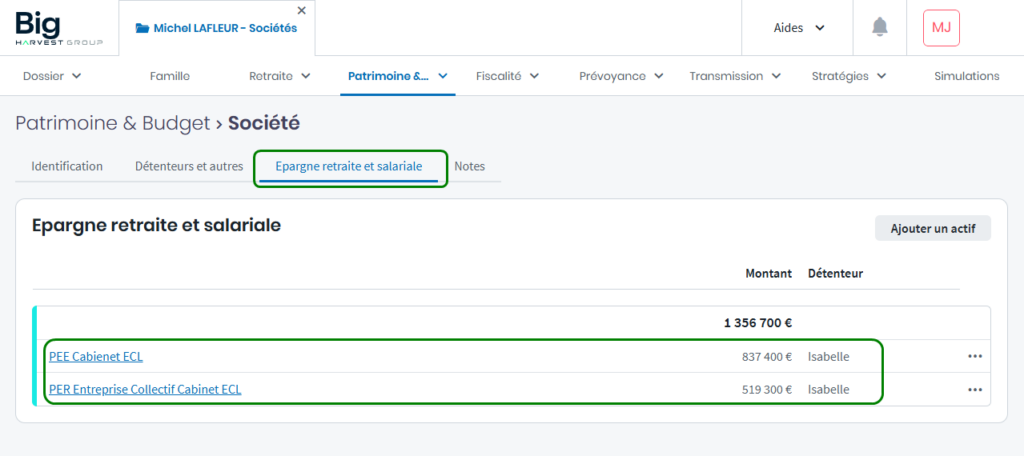Go to the Famille menu item
This screenshot has height=456, width=1024.
point(170,76)
